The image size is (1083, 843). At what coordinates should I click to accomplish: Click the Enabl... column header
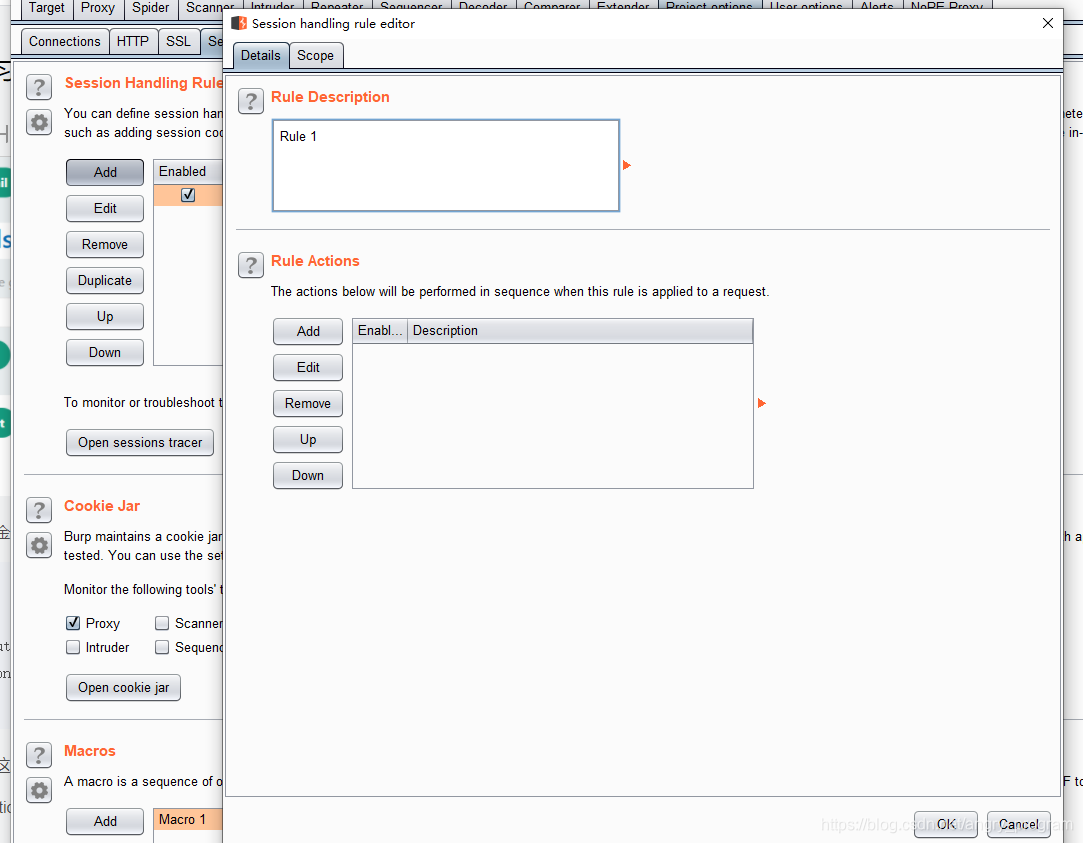point(380,331)
